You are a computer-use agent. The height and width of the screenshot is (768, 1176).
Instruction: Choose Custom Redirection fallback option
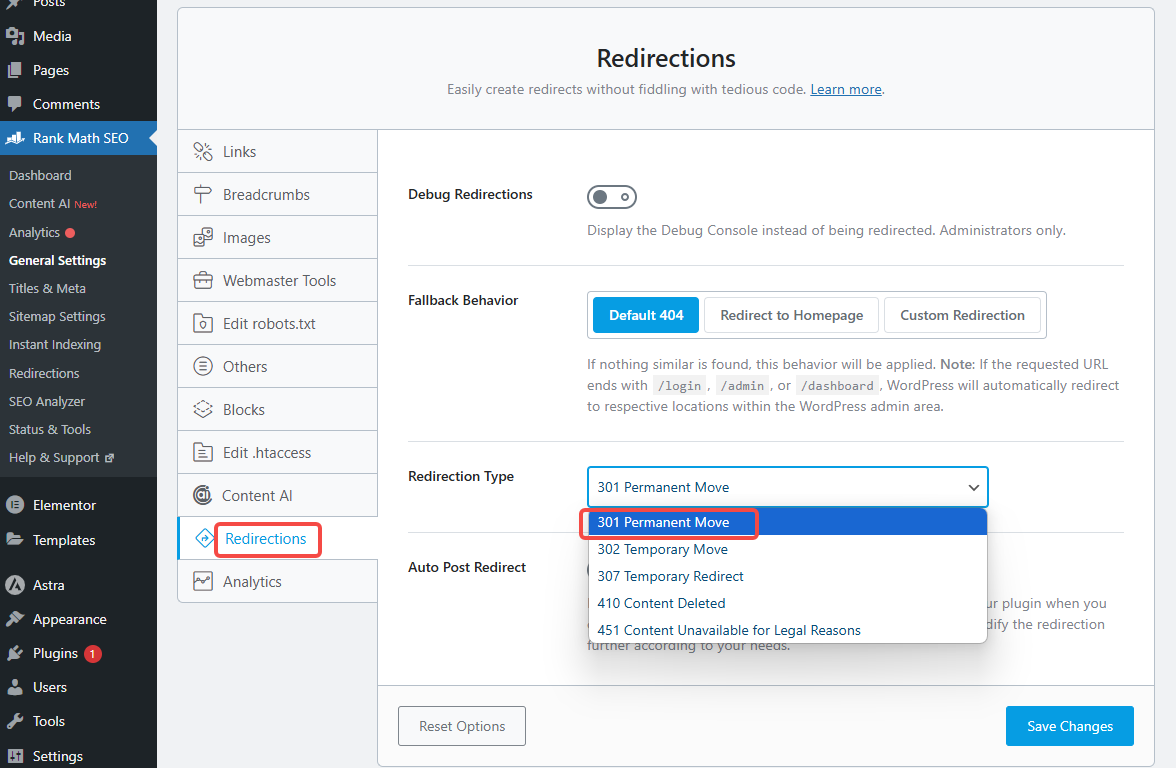[962, 315]
